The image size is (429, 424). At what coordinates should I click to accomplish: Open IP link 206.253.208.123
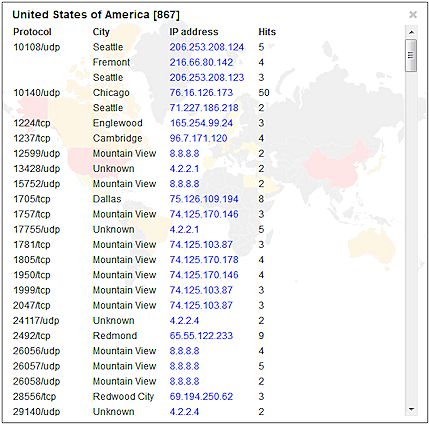pos(207,77)
